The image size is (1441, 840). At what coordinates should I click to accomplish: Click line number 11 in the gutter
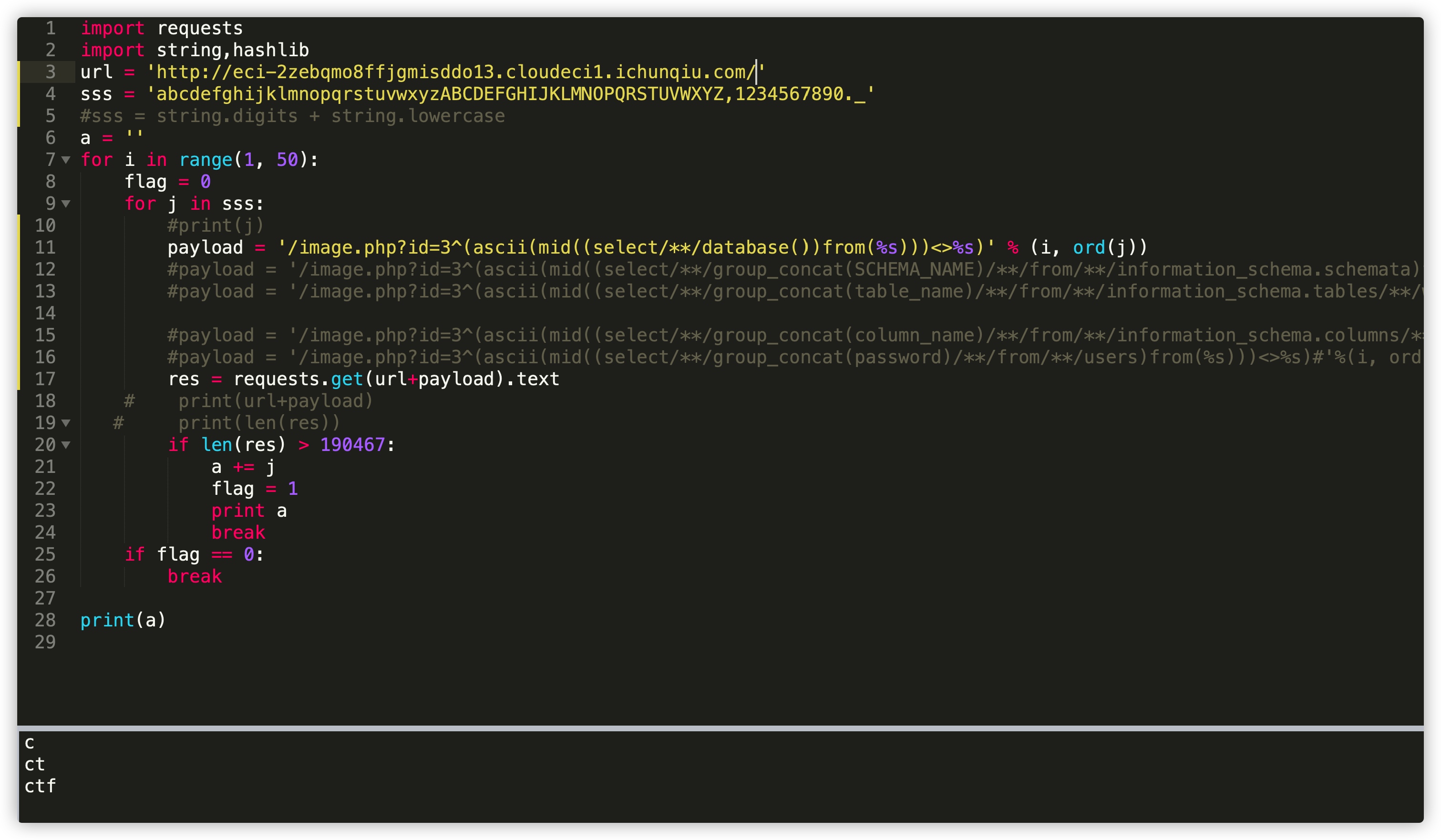45,247
